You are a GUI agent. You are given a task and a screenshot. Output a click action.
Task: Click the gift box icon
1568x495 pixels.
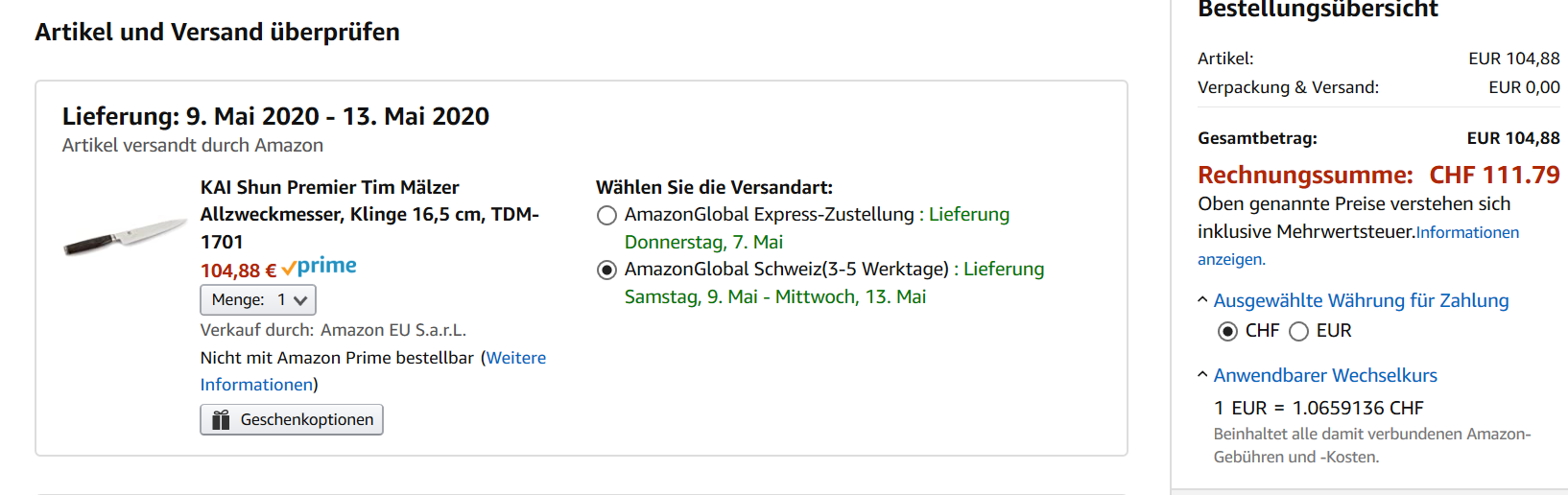coord(221,420)
